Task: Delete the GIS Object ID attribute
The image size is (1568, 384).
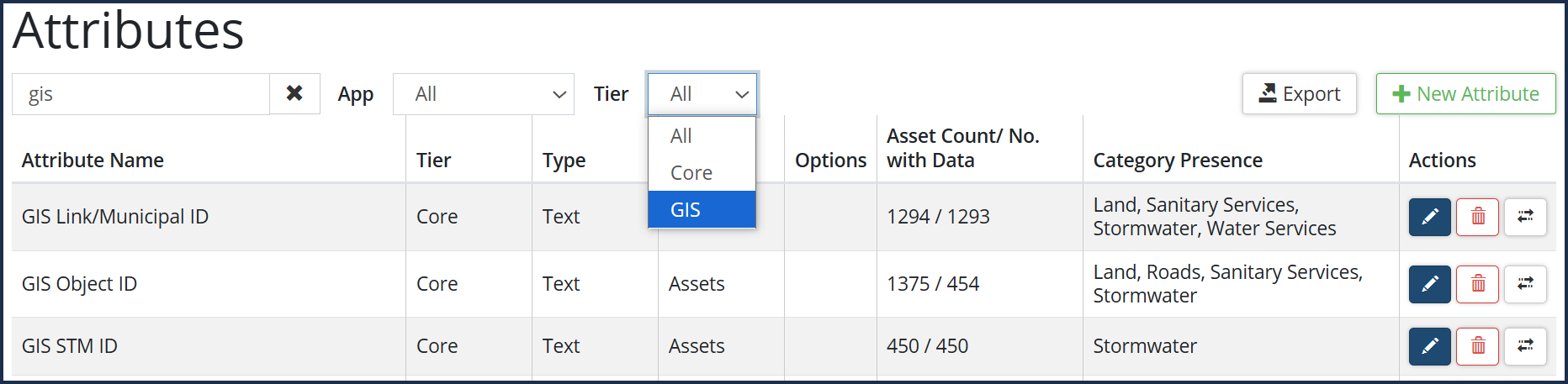Action: [x=1477, y=284]
